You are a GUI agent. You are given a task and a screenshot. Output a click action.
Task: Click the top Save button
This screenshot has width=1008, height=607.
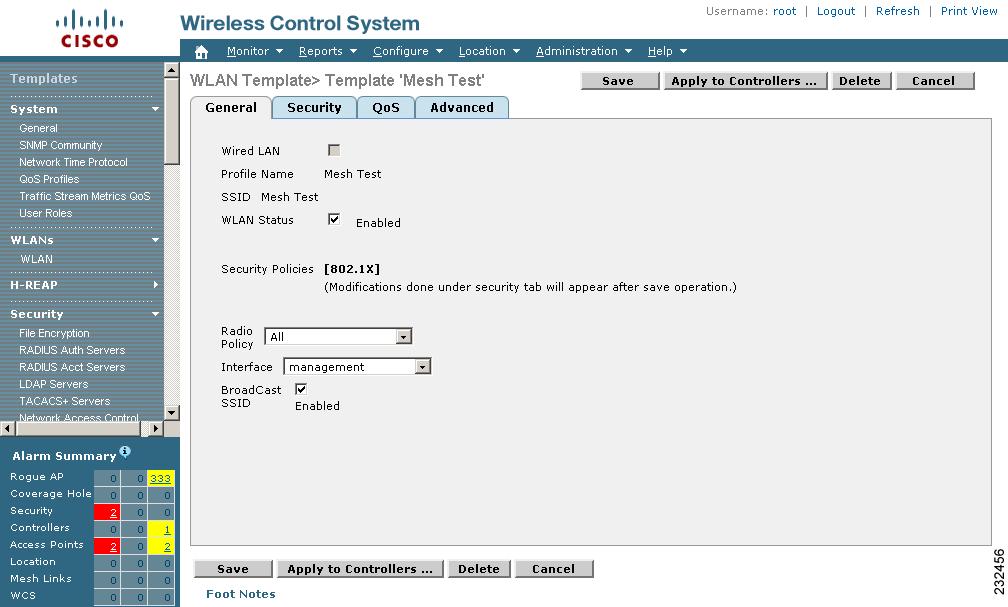[620, 81]
